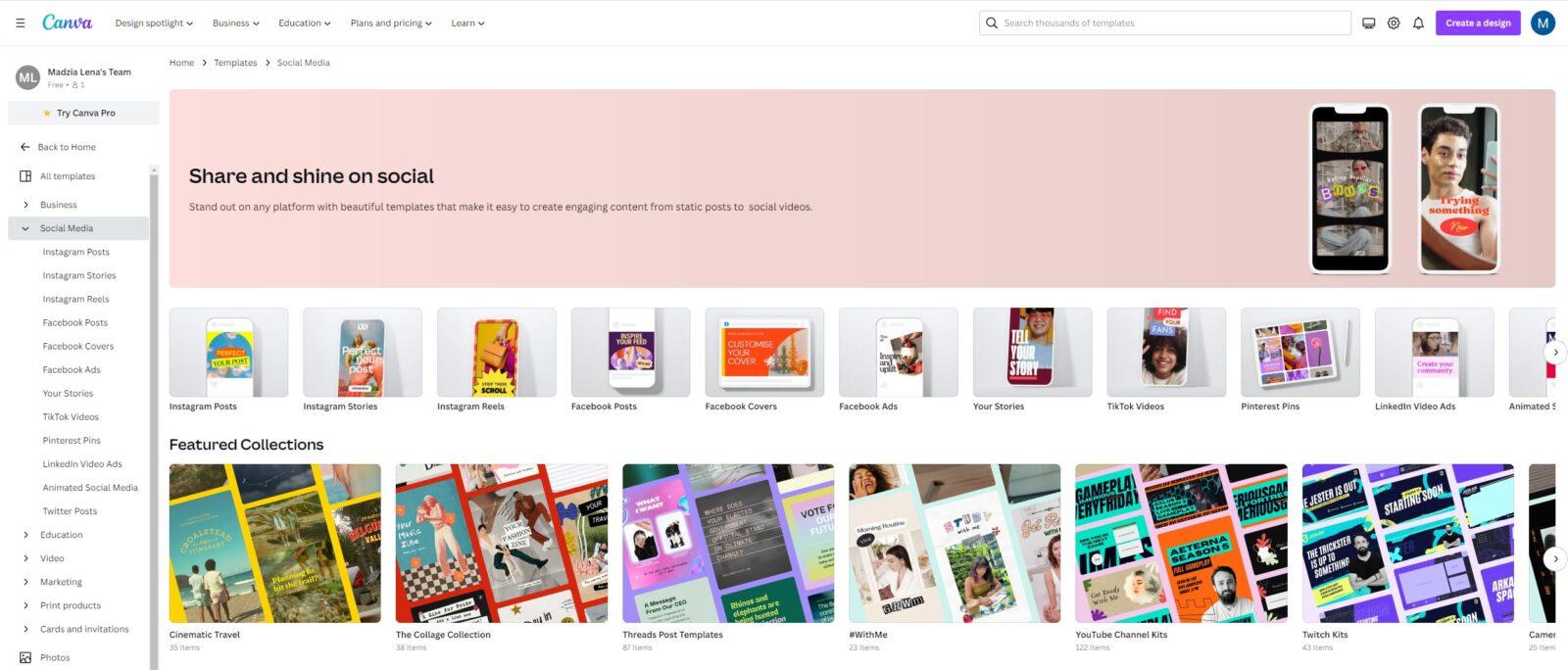1568x670 pixels.
Task: Open the hamburger main menu icon
Action: pos(20,23)
